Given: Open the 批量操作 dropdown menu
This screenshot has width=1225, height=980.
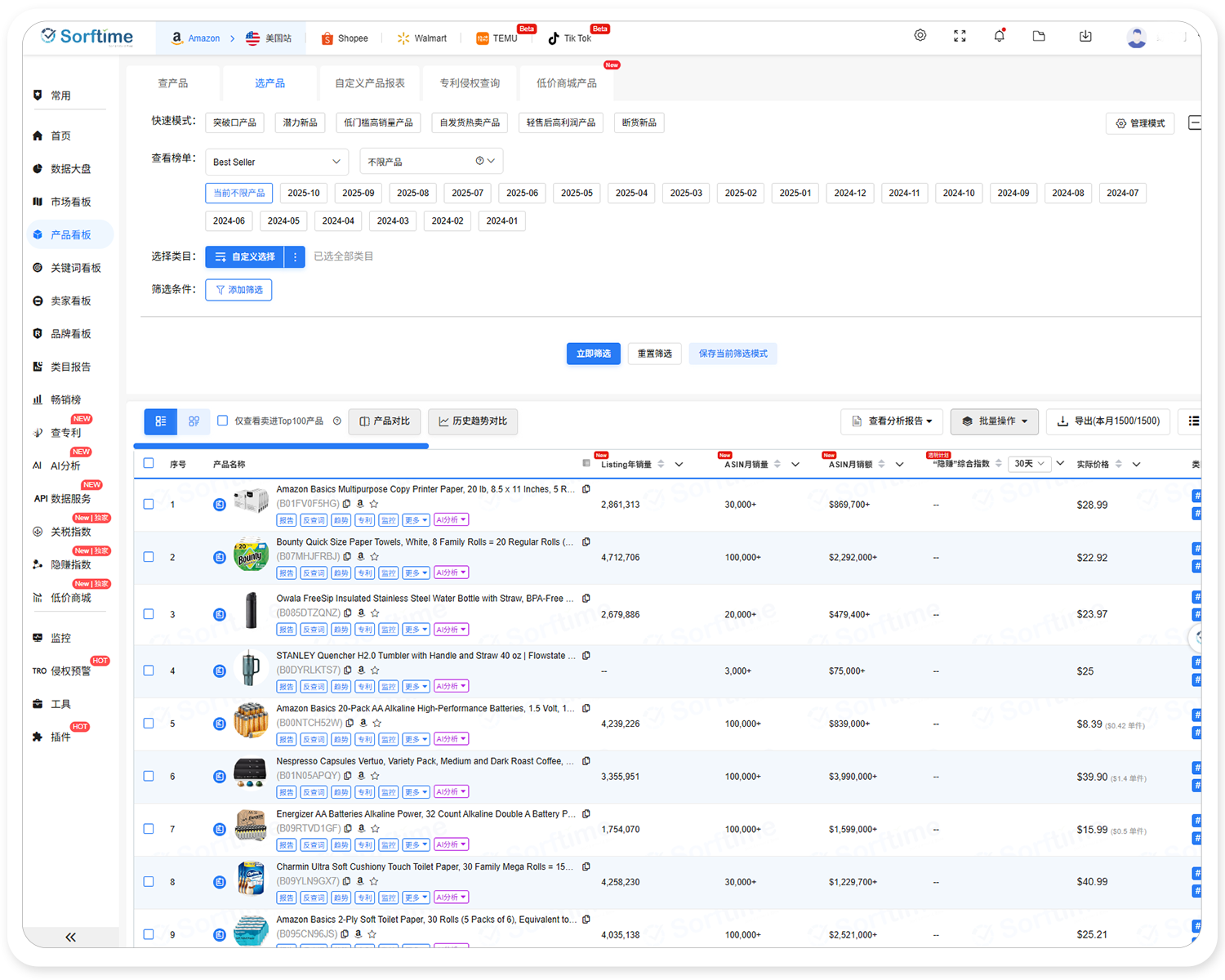Looking at the screenshot, I should pos(994,421).
